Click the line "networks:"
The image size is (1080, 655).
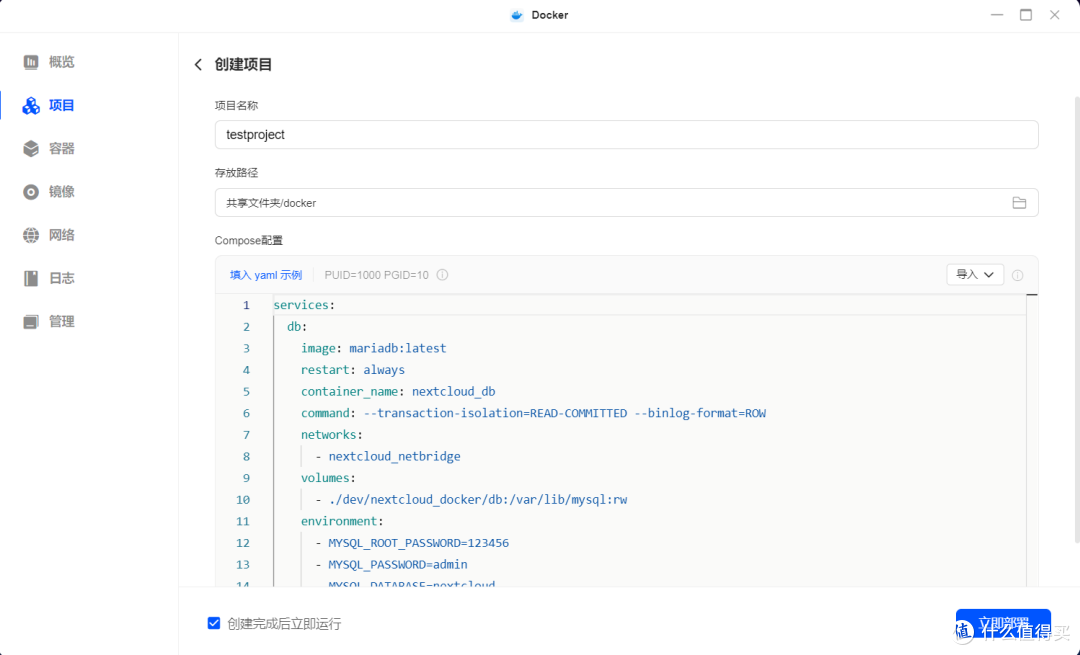click(331, 435)
